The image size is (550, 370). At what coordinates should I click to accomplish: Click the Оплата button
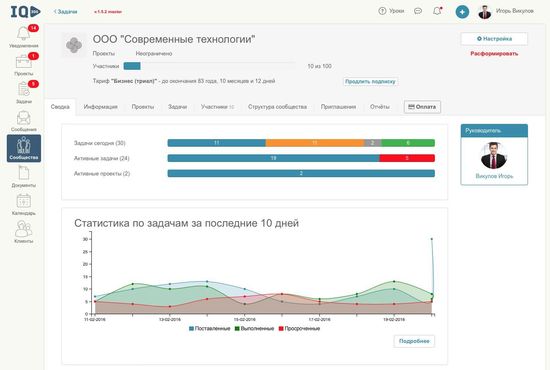(422, 107)
